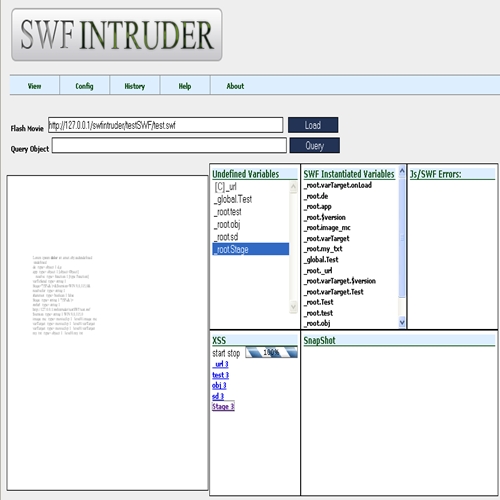The width and height of the screenshot is (500, 500).
Task: Open the Help menu
Action: 185,86
